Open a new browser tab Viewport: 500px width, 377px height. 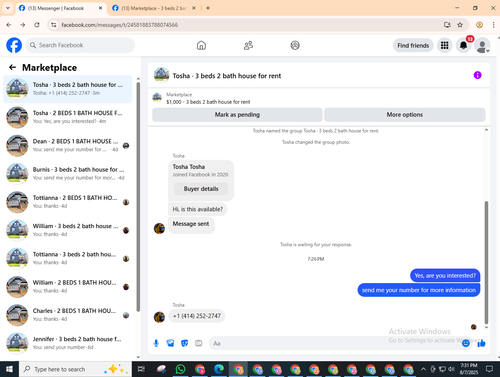click(x=208, y=8)
